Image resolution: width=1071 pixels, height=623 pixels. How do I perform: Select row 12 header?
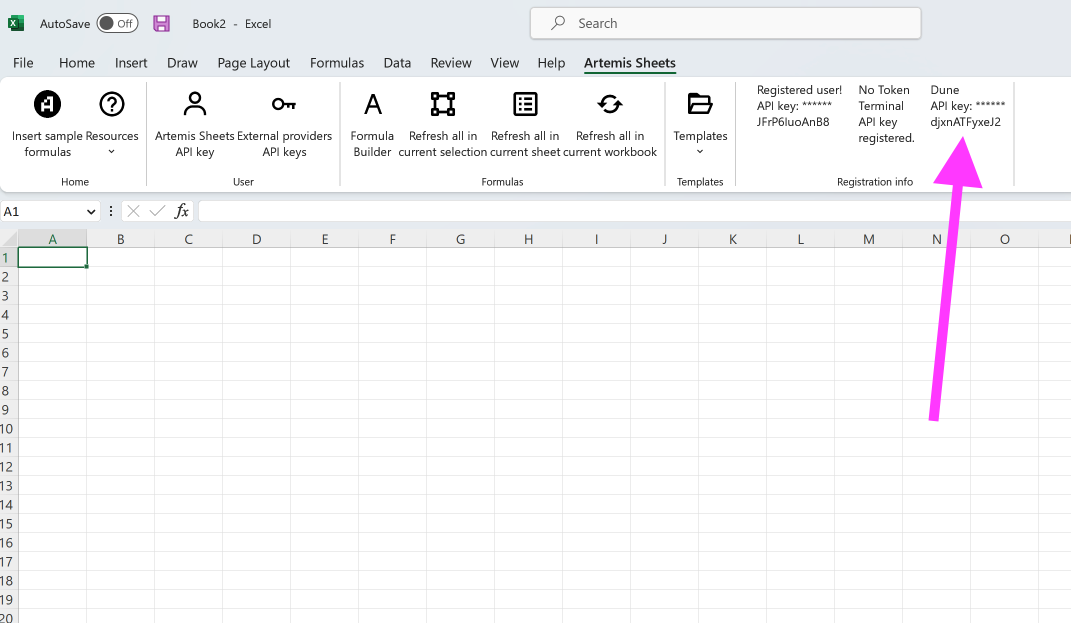pos(7,467)
